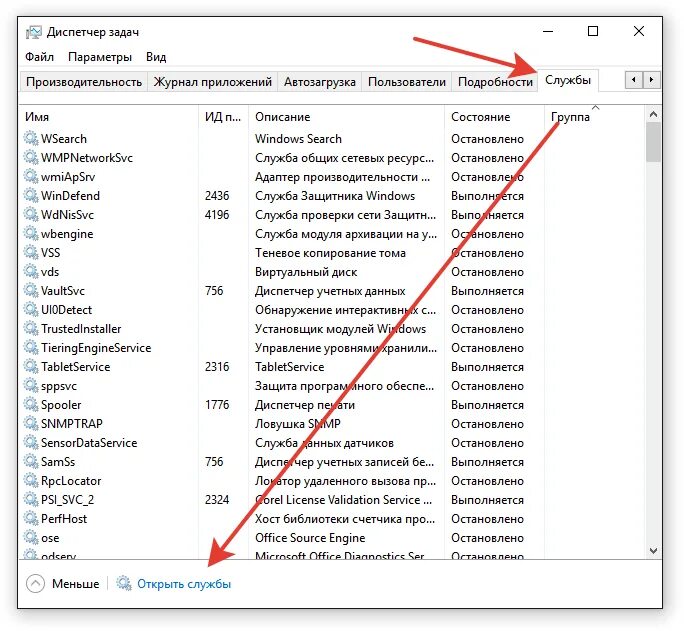Select the Windows Search description cell
The image size is (684, 631).
tap(298, 139)
